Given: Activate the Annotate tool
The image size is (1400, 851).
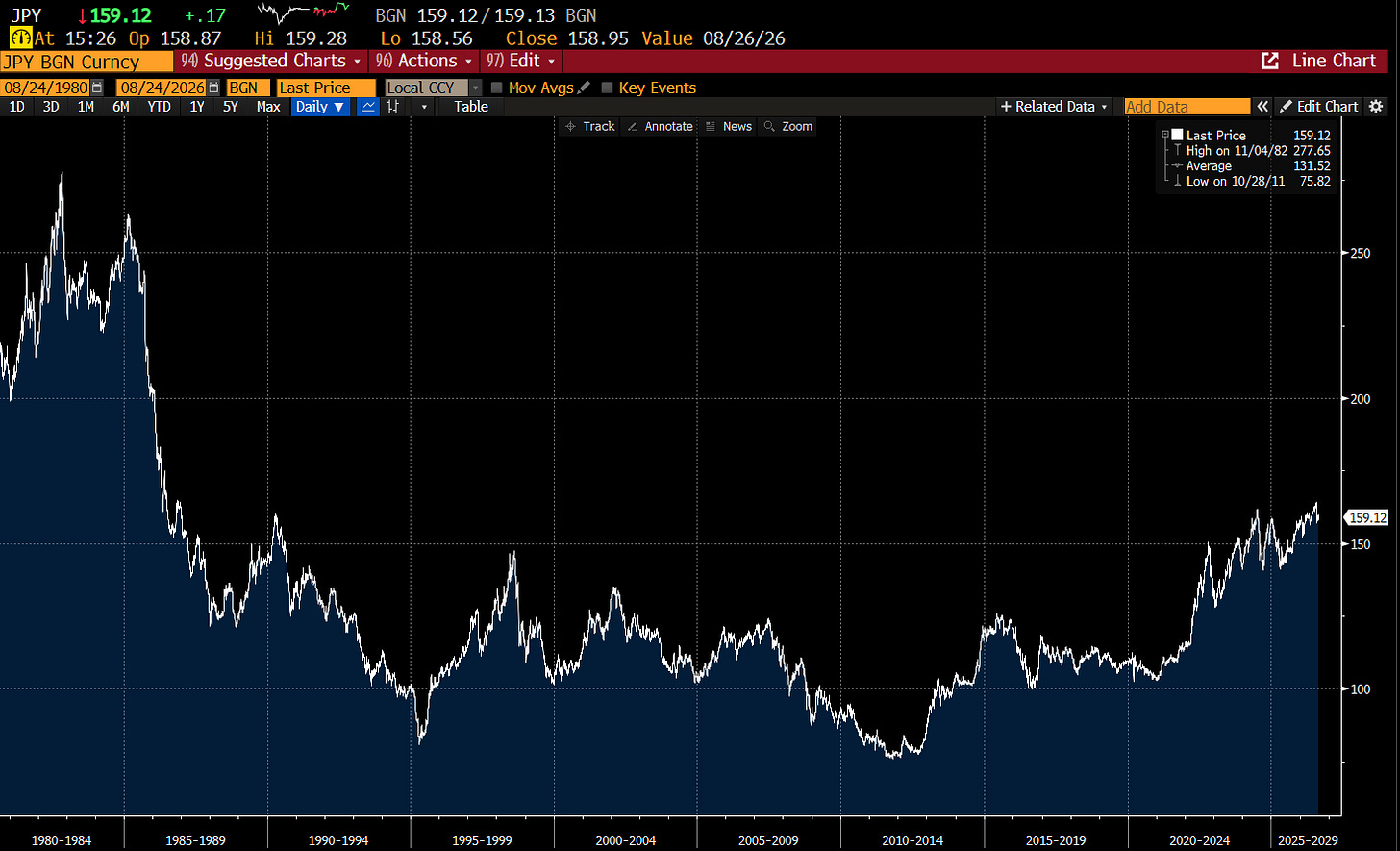Looking at the screenshot, I should 660,126.
